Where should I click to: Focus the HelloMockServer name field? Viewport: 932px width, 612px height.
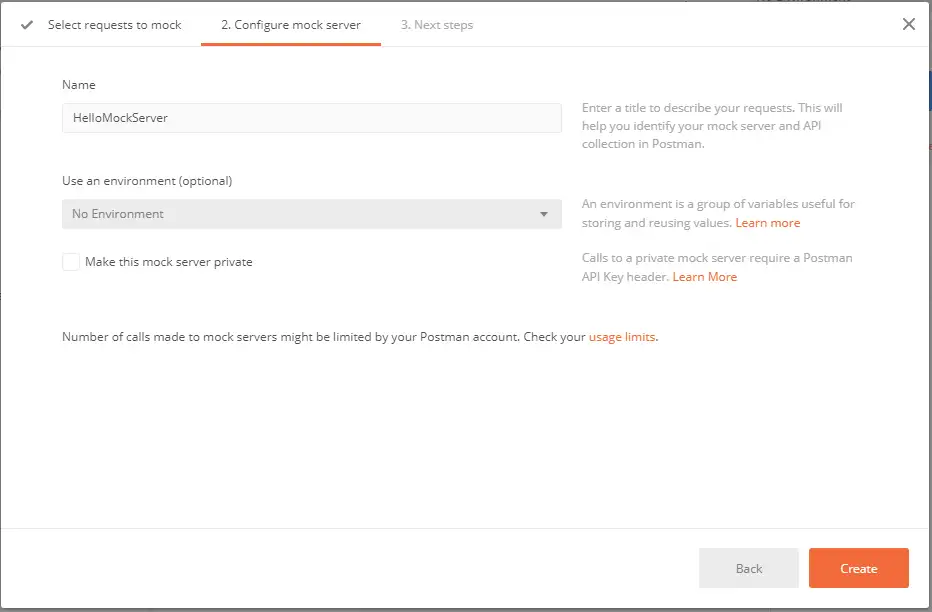(311, 118)
